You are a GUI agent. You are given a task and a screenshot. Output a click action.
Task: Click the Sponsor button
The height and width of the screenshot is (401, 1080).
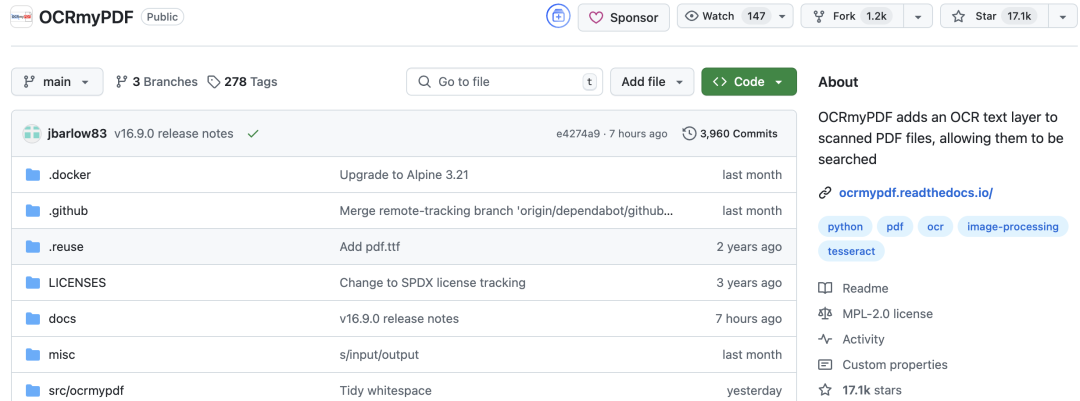pos(624,17)
